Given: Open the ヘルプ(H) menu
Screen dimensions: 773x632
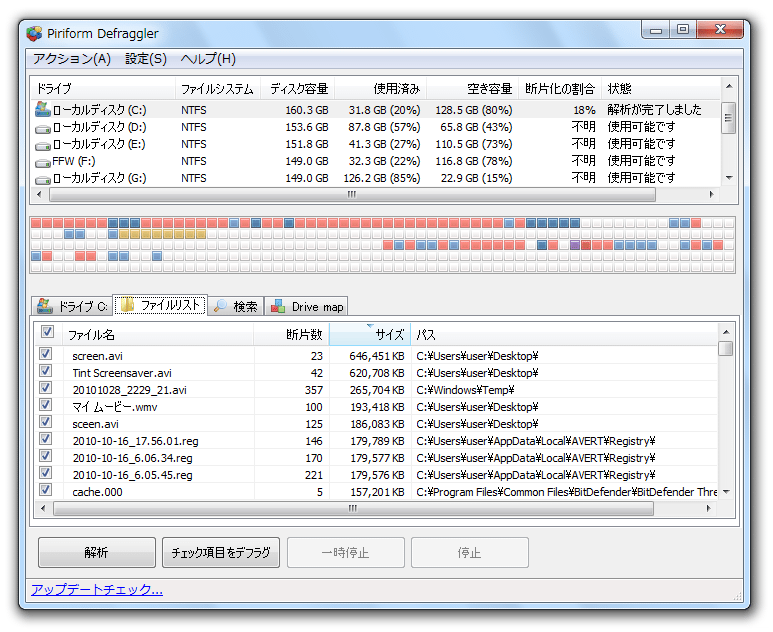Looking at the screenshot, I should point(208,59).
